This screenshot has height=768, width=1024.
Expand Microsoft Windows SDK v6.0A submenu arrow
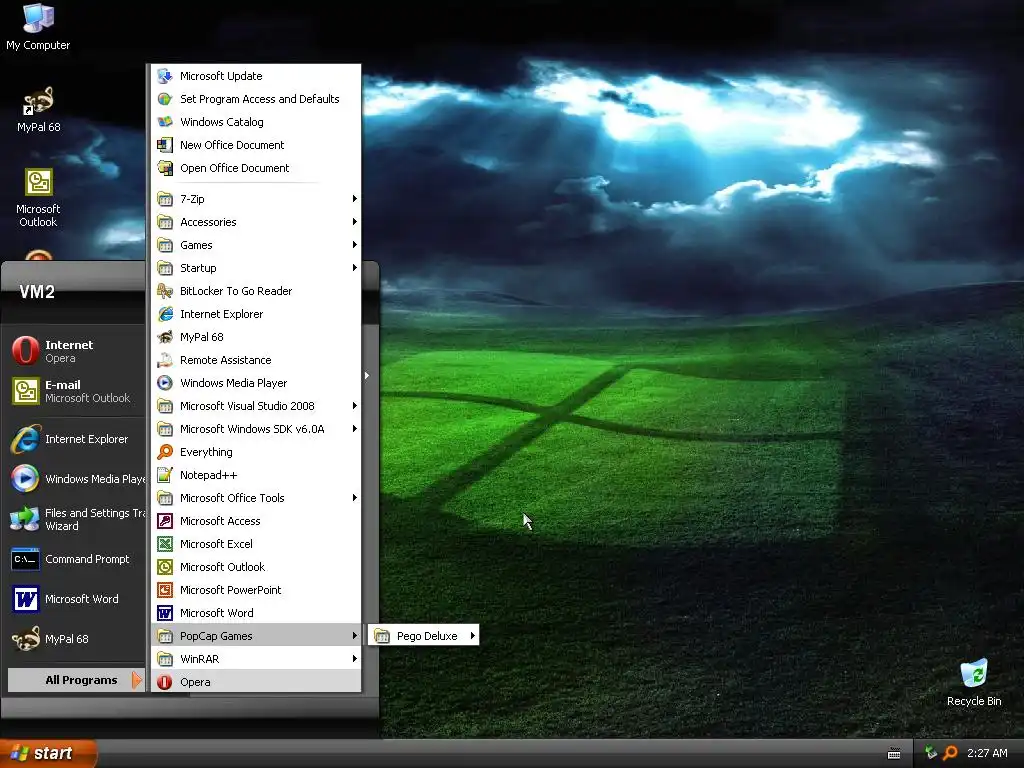click(x=355, y=428)
